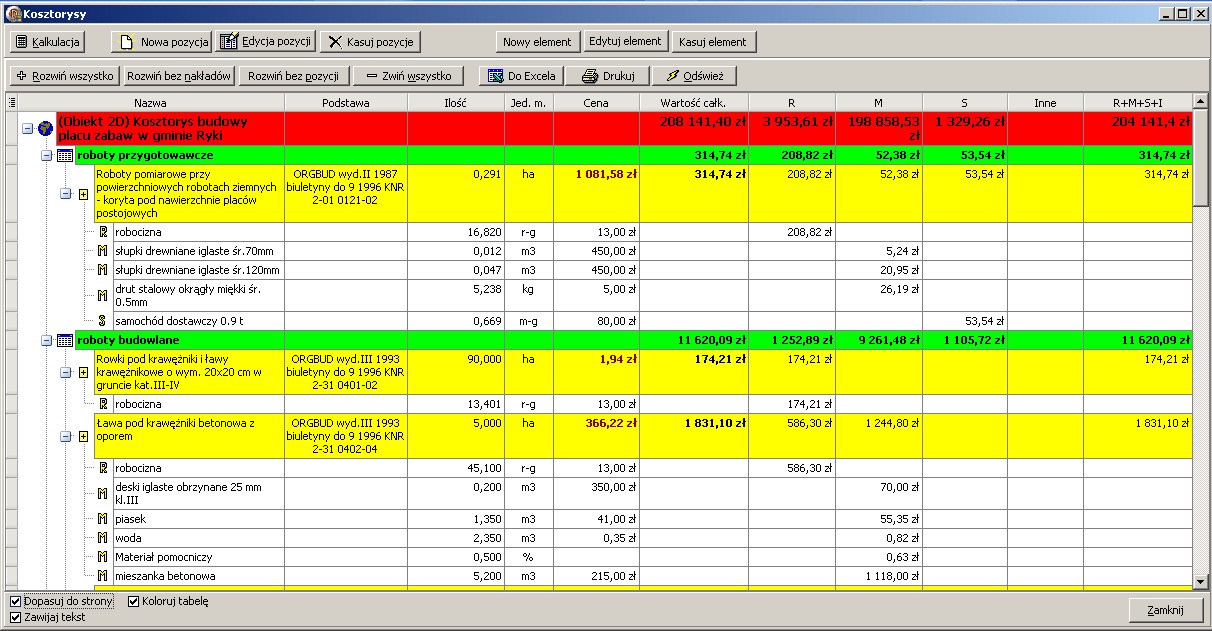
Task: Select the Podstawa cell ending KNR 2-31 0402-04
Action: point(346,437)
